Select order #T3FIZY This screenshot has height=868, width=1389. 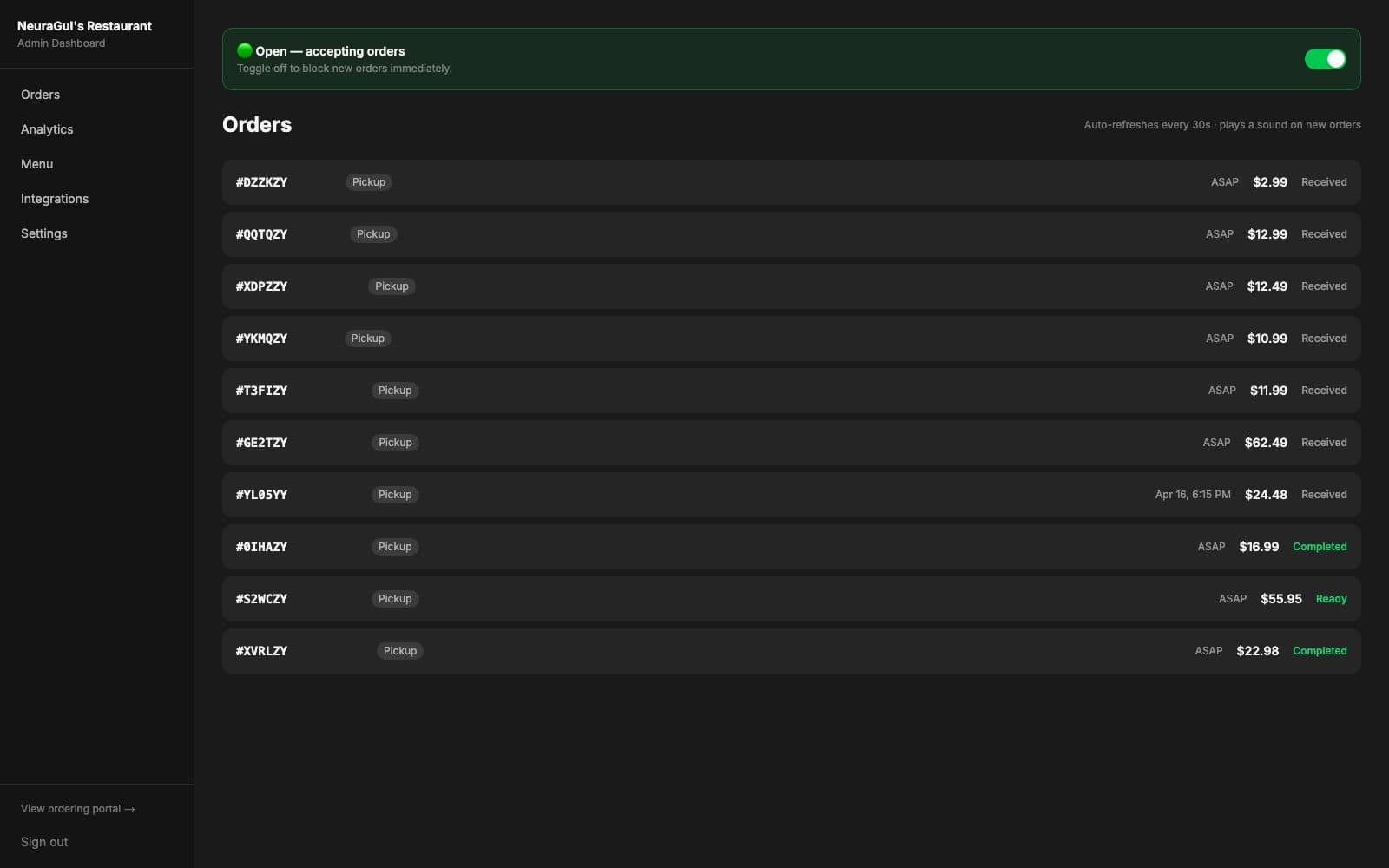pyautogui.click(x=791, y=391)
